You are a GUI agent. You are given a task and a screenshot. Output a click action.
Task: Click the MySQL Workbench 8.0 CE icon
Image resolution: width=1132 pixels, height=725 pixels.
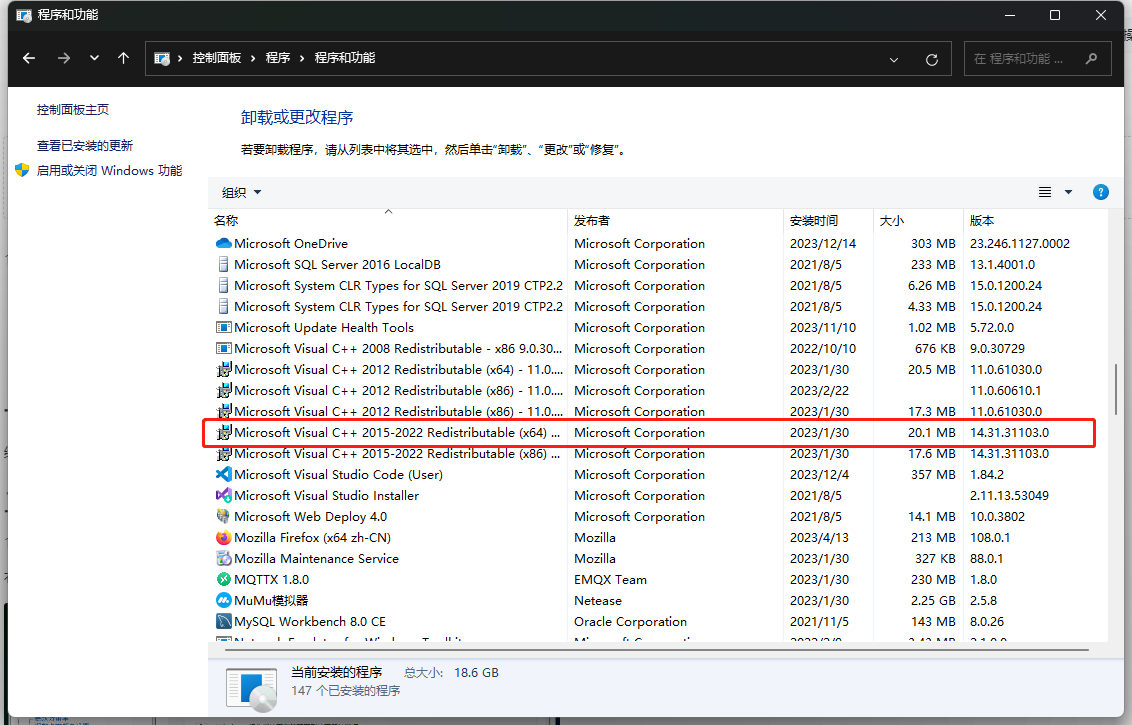pyautogui.click(x=224, y=621)
